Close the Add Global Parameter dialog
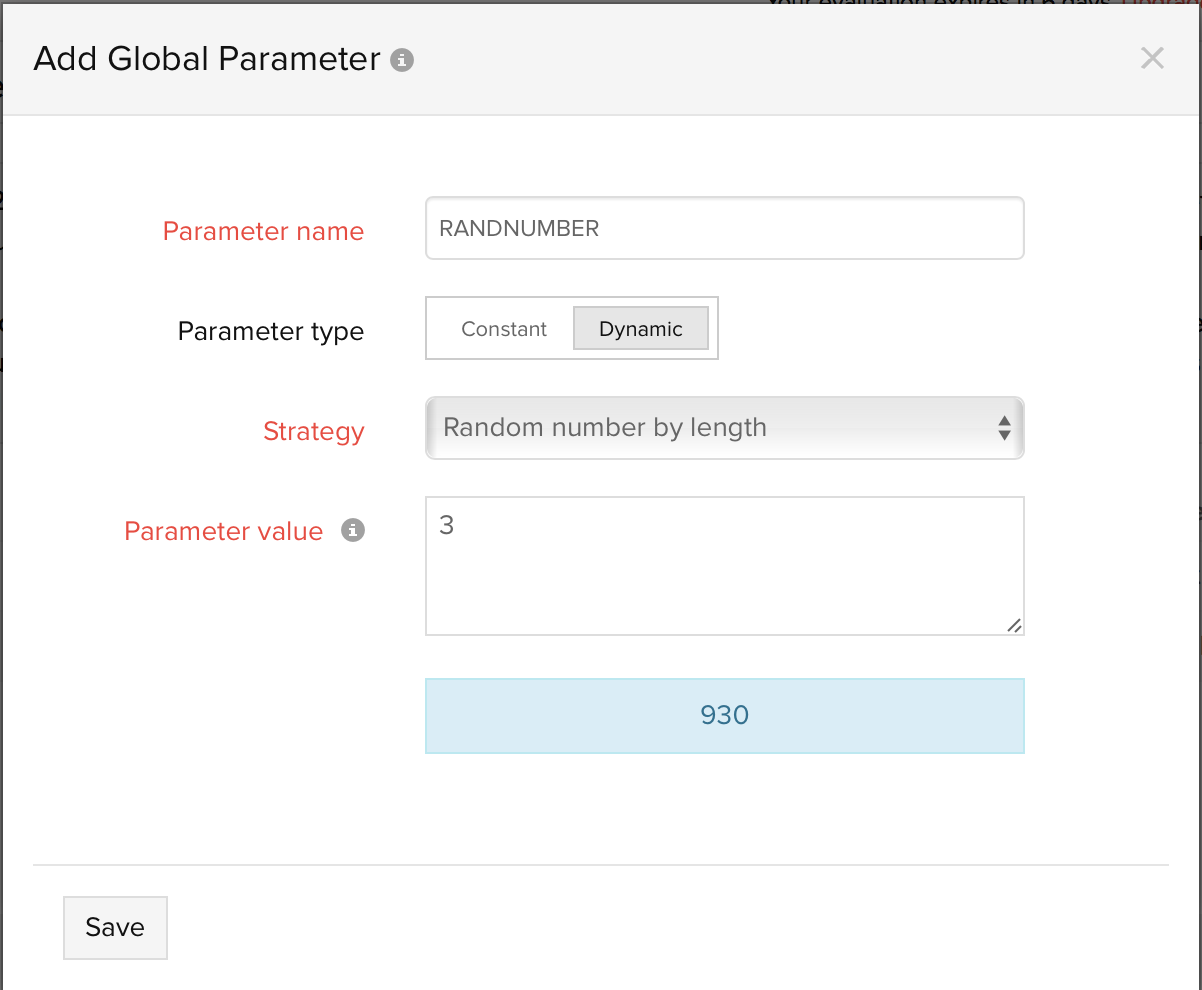 click(x=1152, y=58)
